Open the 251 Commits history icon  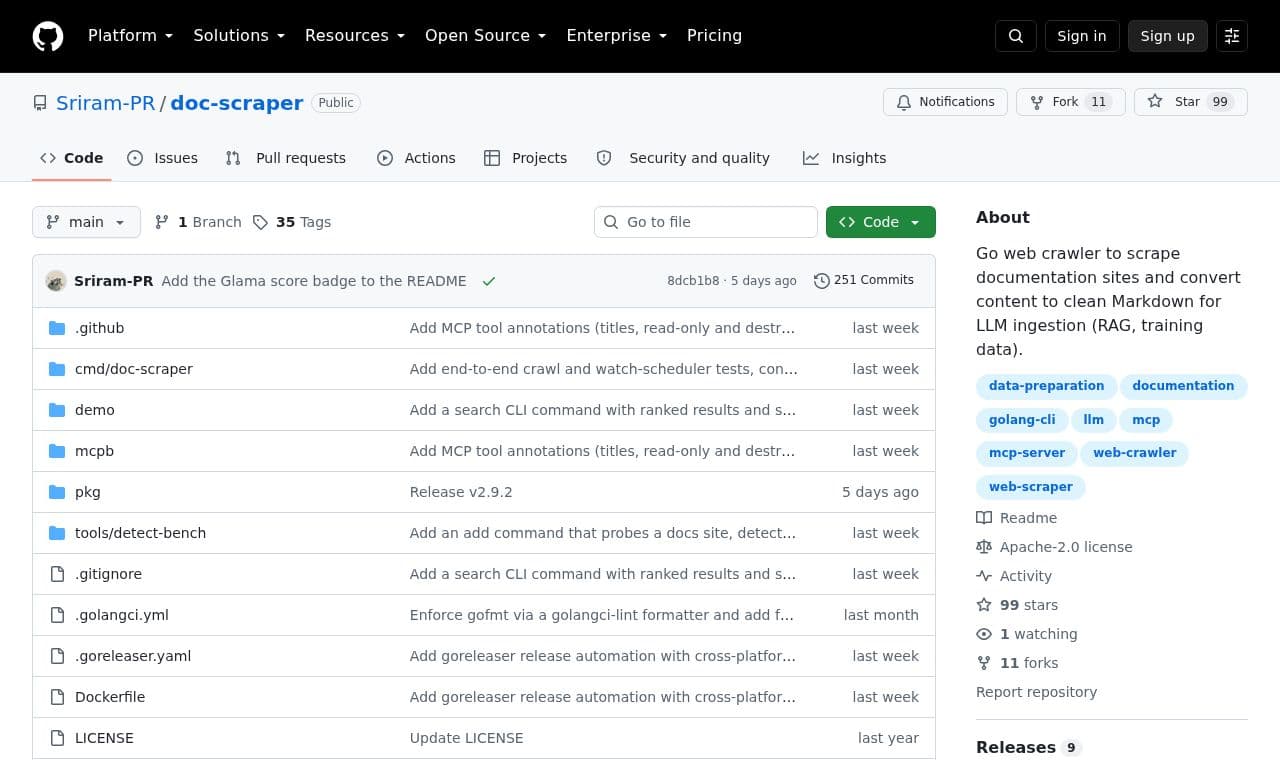(x=821, y=281)
